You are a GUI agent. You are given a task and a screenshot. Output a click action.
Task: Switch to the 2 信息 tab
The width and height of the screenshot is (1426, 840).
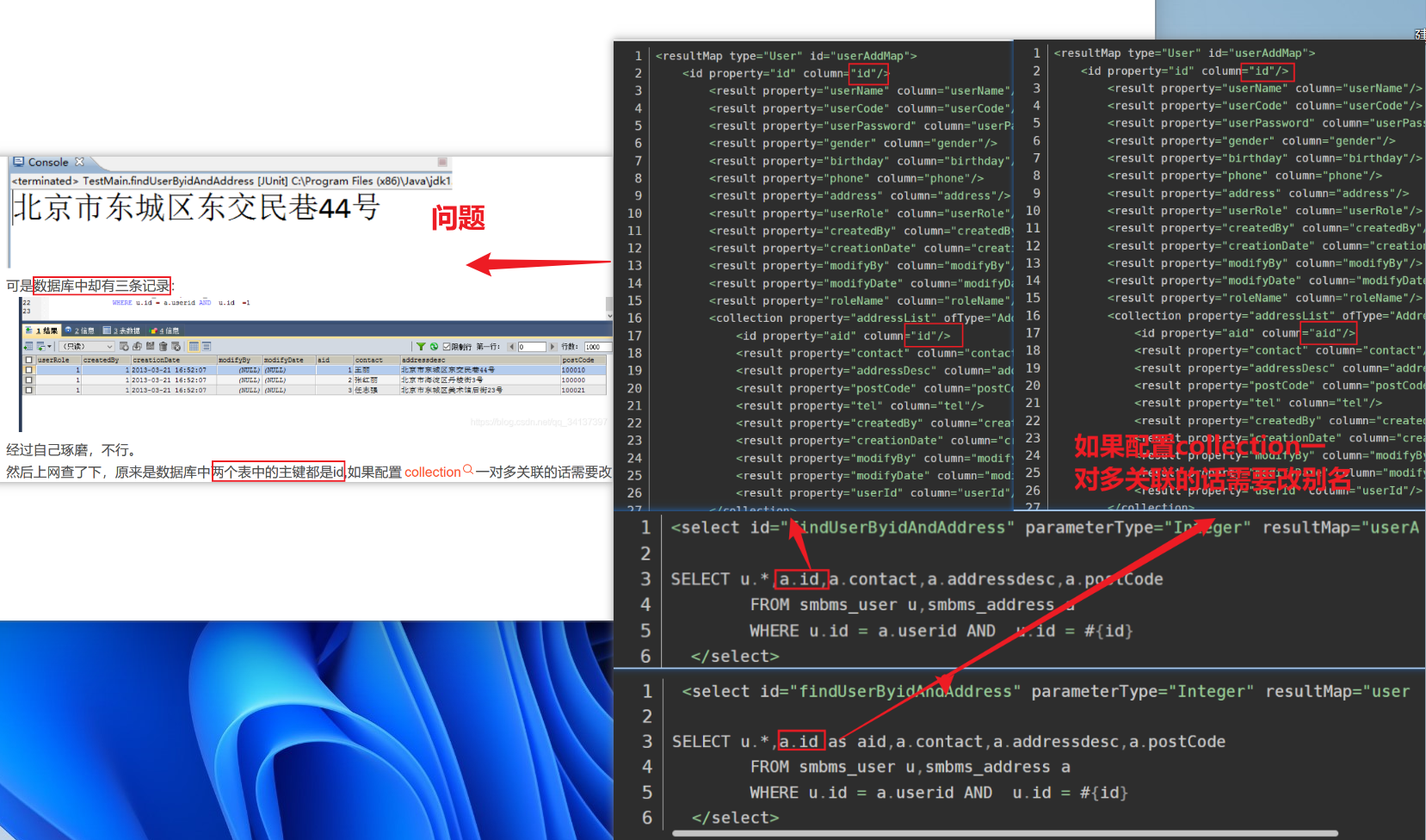tap(79, 330)
